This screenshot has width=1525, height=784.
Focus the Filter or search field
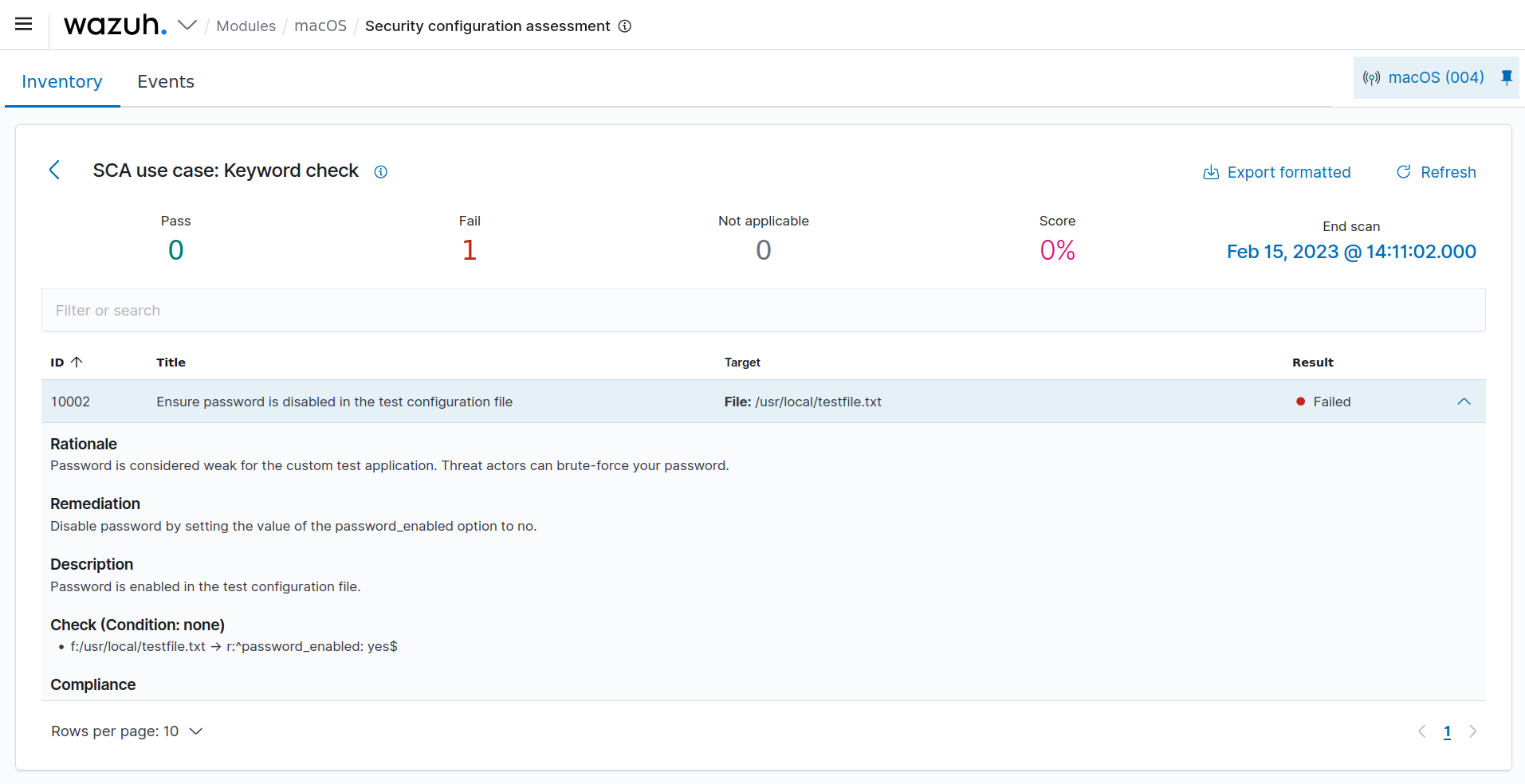point(763,310)
